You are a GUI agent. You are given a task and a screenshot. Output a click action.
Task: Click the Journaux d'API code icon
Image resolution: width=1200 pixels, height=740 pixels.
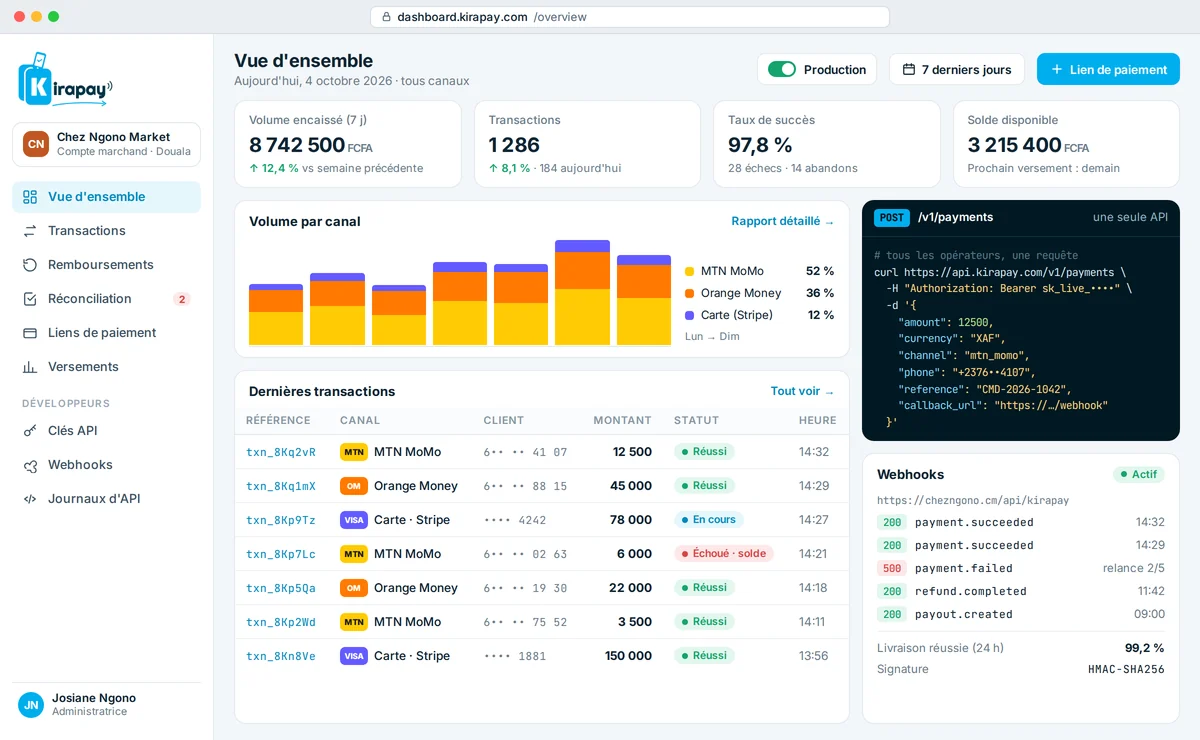(30, 499)
